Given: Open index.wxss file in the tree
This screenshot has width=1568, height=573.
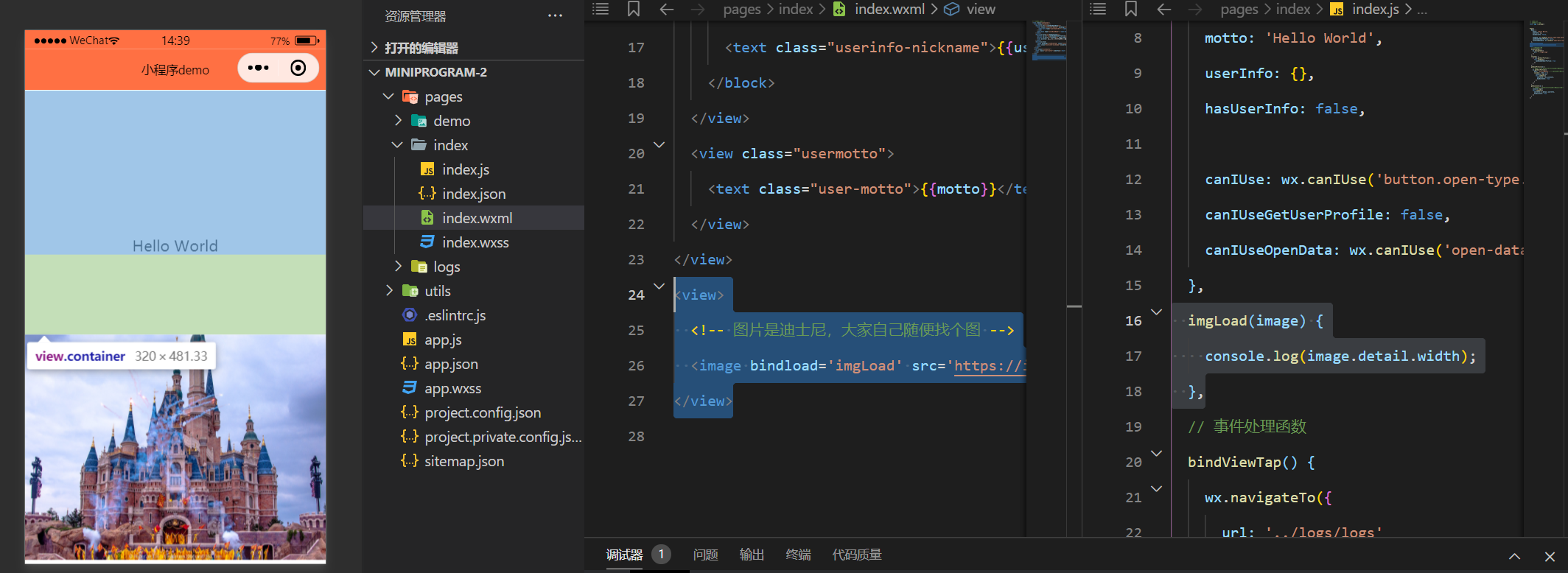Looking at the screenshot, I should pos(474,242).
